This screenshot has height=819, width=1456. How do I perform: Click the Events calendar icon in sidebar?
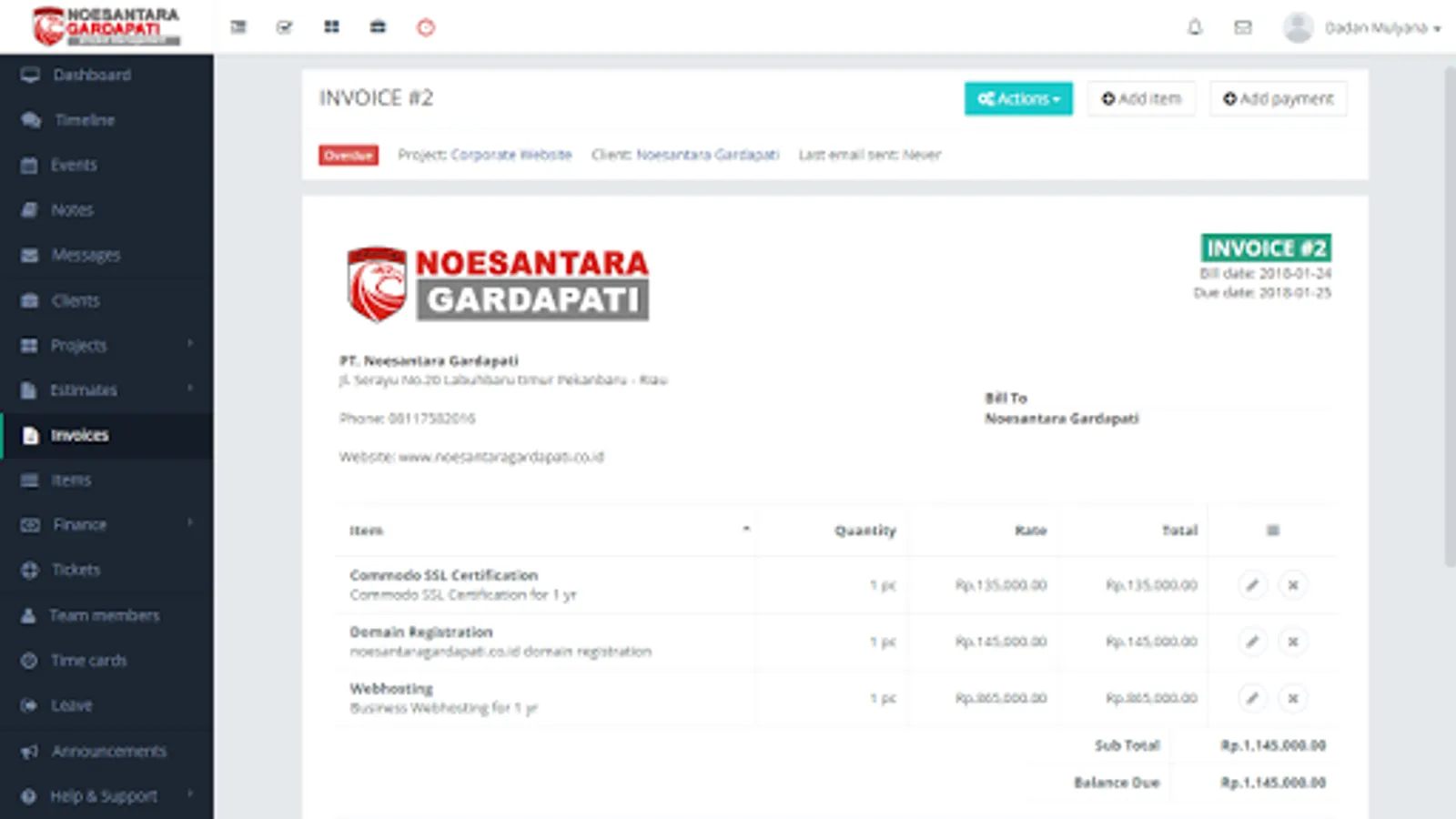(29, 165)
